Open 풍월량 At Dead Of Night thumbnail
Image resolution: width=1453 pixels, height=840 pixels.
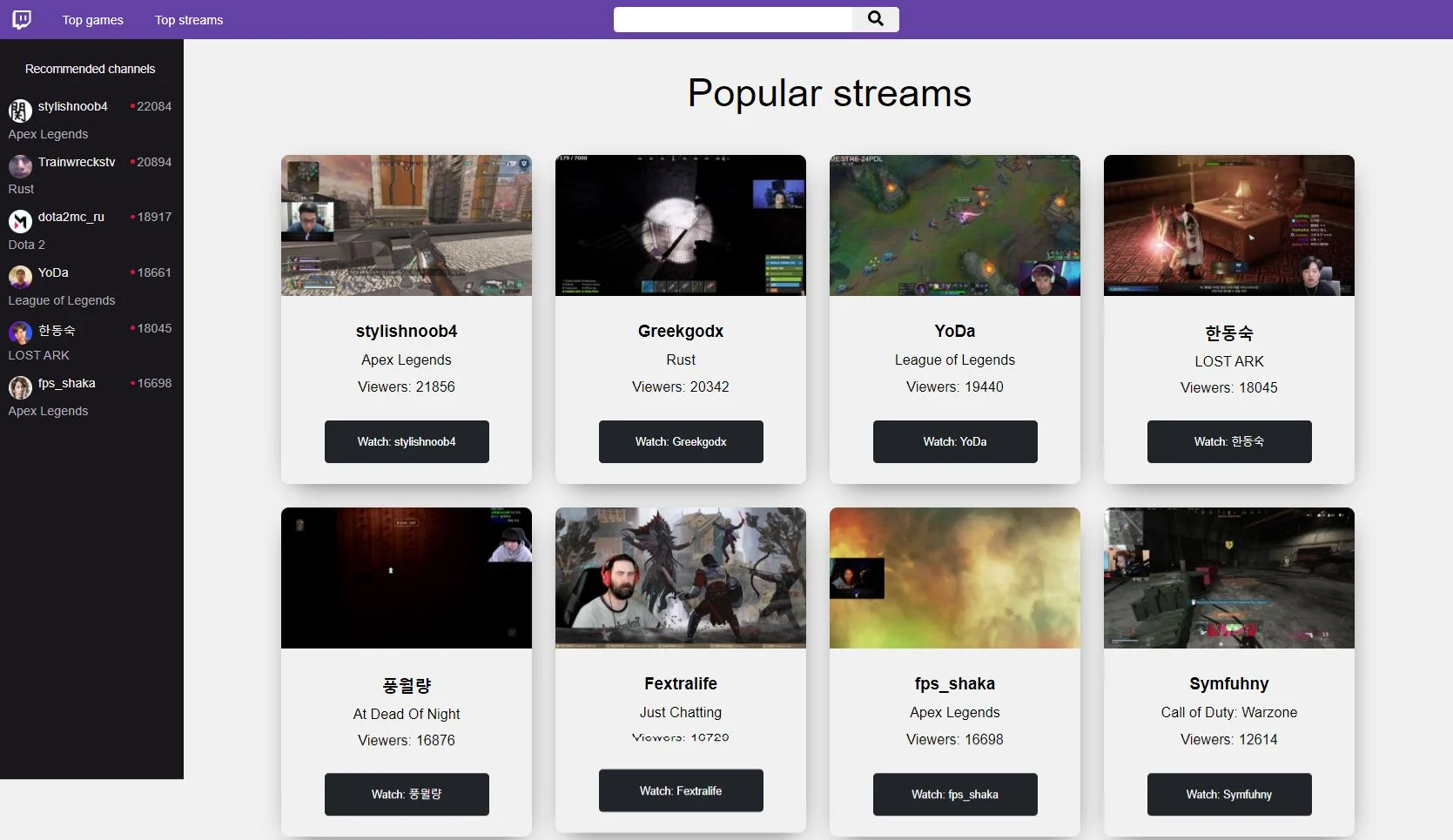point(407,578)
